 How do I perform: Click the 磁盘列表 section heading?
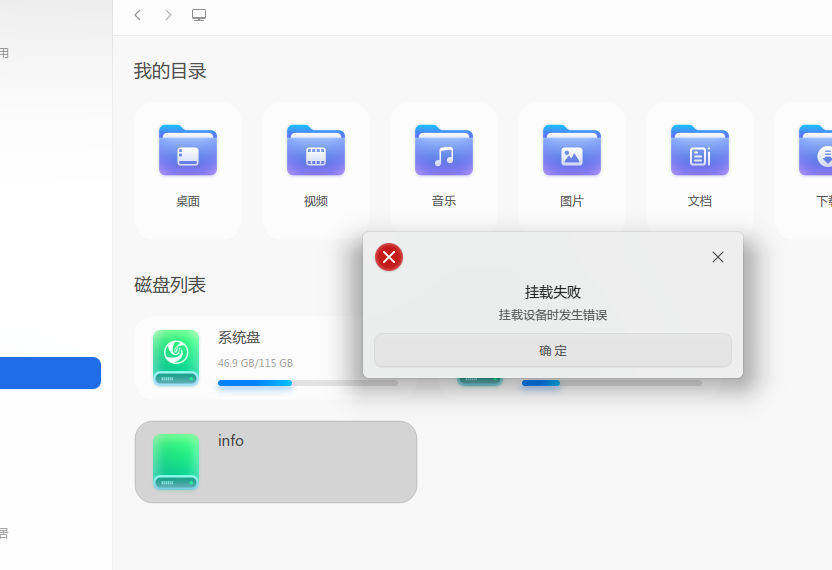coord(170,285)
